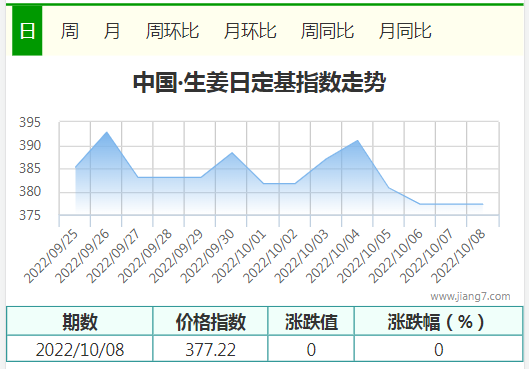Click the 2022/09/30 peak data point

(232, 153)
